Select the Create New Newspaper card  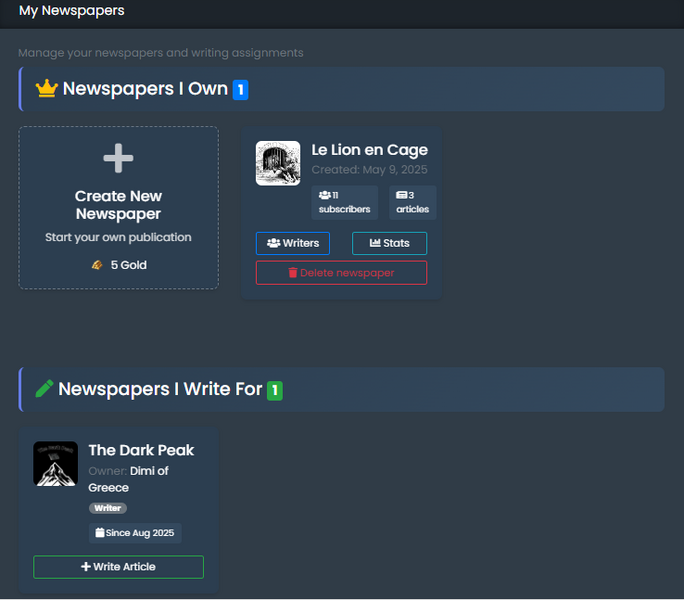click(119, 208)
